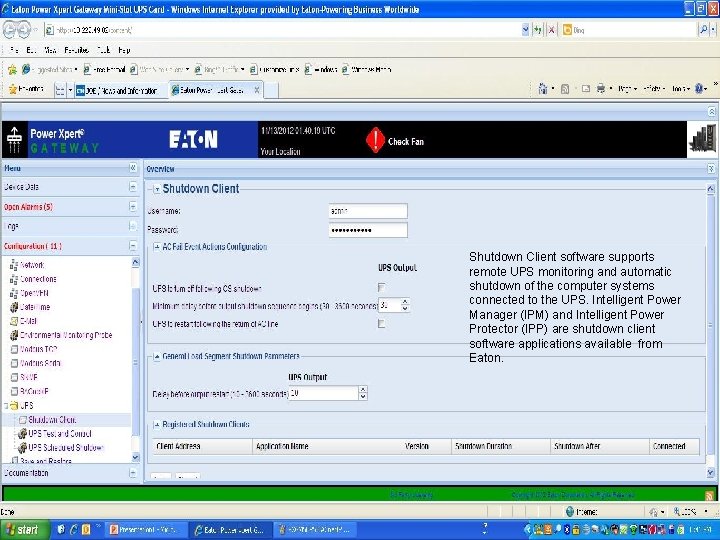This screenshot has height=540, width=720.
Task: Increase minimum delay before shutdown sequence value
Action: tap(405, 302)
